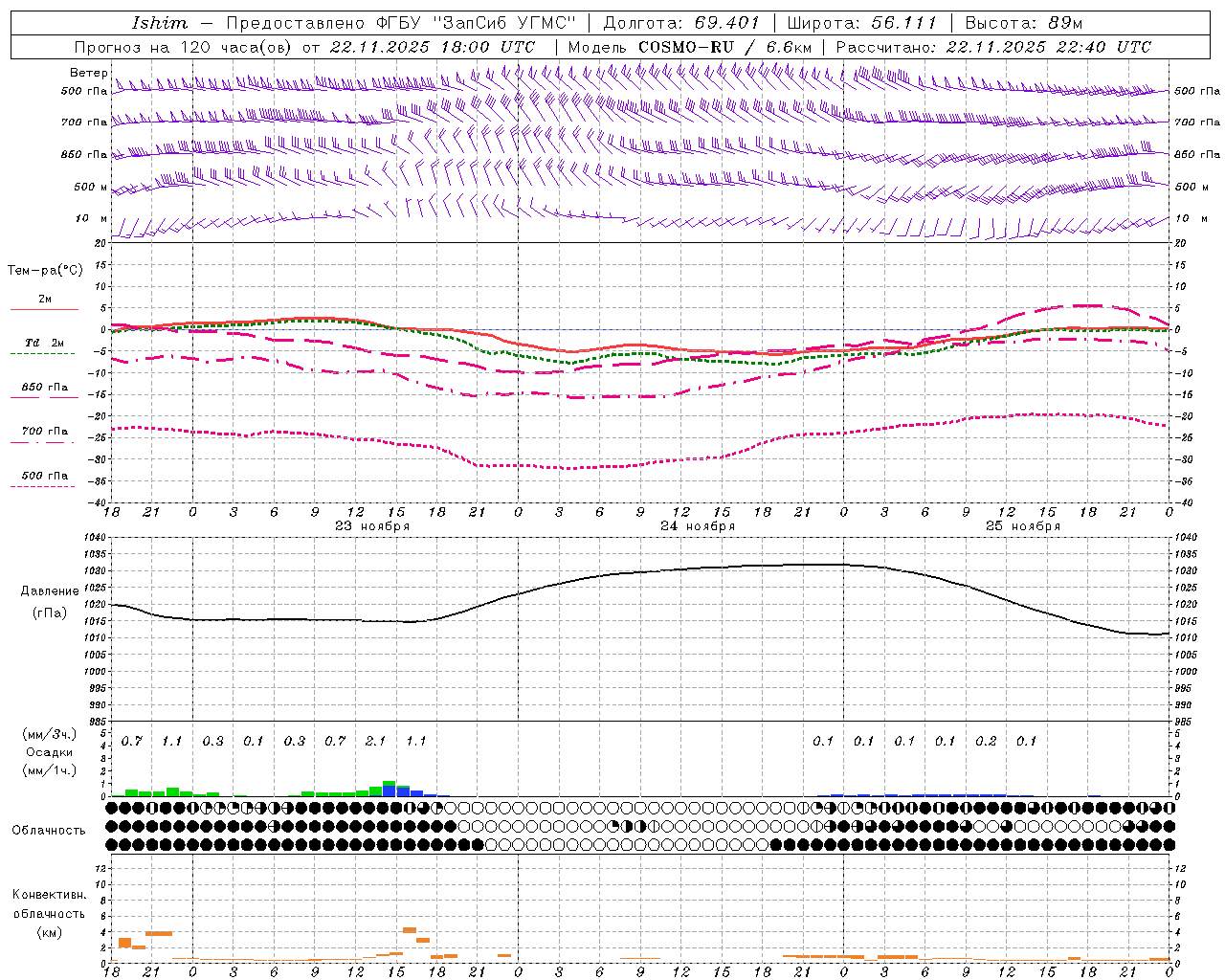Image resolution: width=1225 pixels, height=980 pixels.
Task: Click the station name "Ishim" in the header
Action: pos(159,23)
